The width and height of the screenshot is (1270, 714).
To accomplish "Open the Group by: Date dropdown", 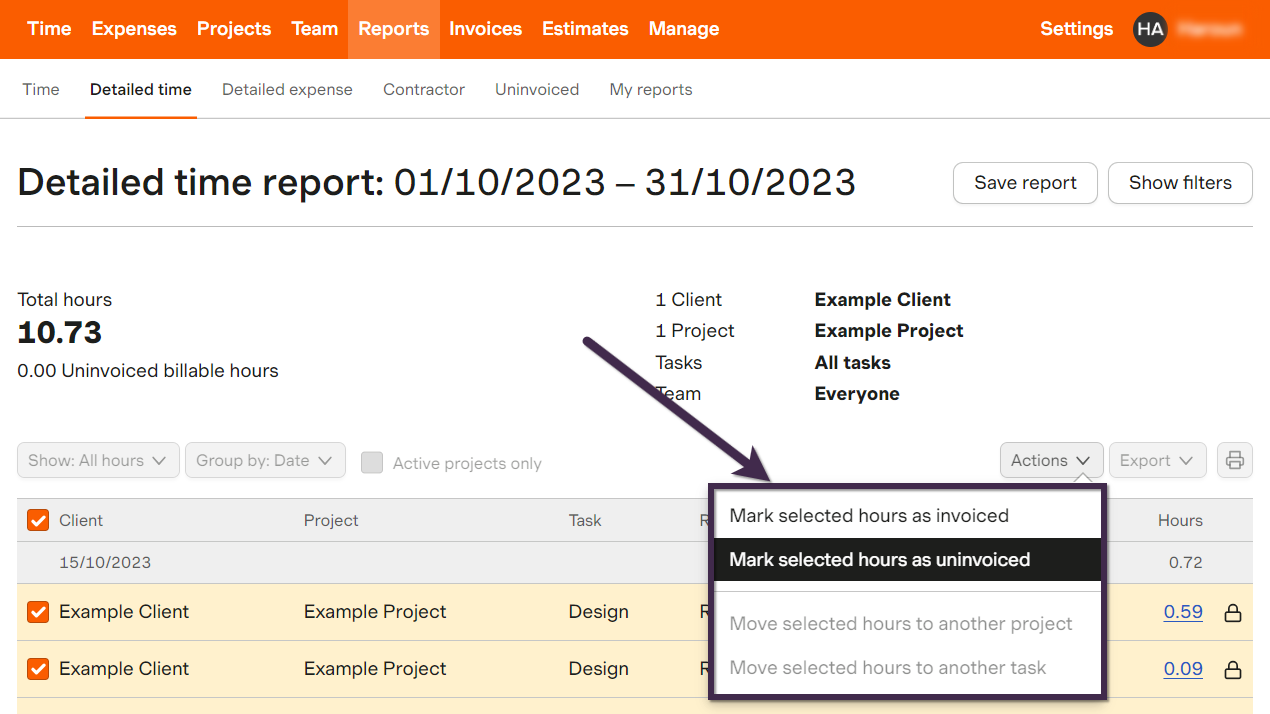I will click(264, 460).
